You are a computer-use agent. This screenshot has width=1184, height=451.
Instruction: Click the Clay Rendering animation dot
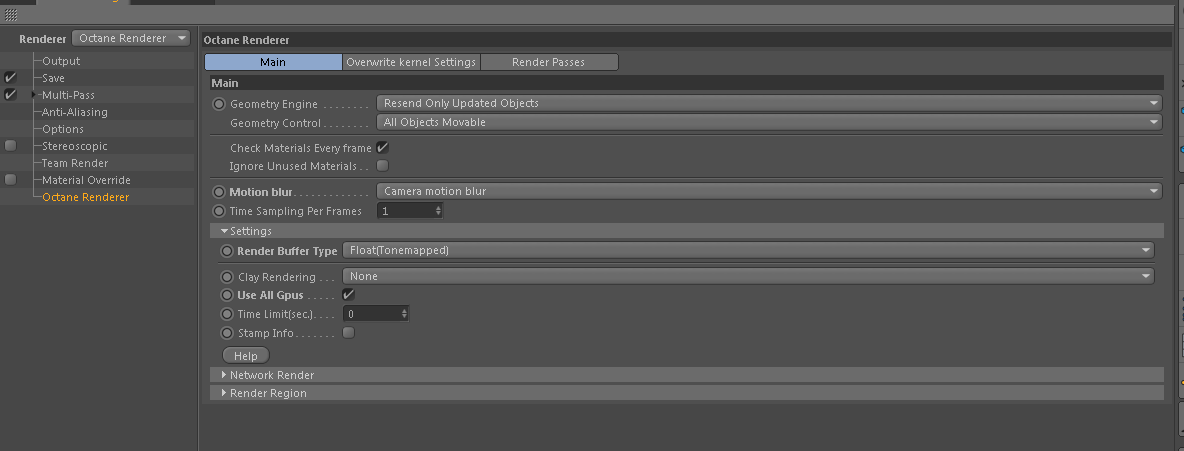227,277
